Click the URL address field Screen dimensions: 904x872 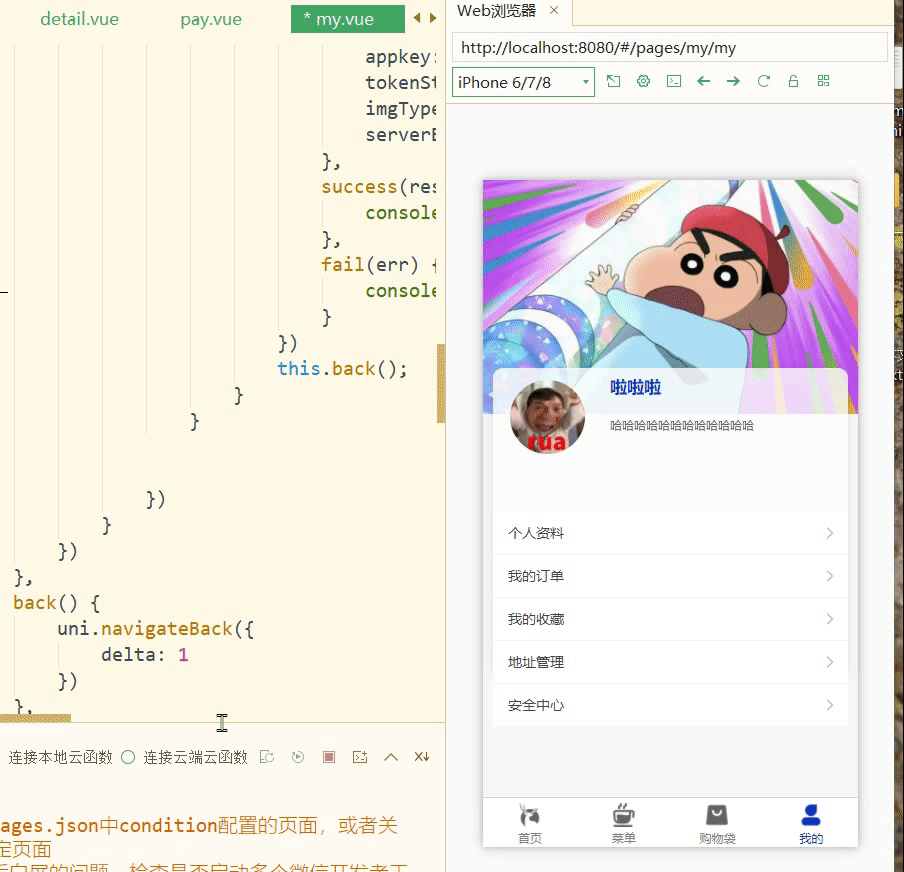pos(669,47)
